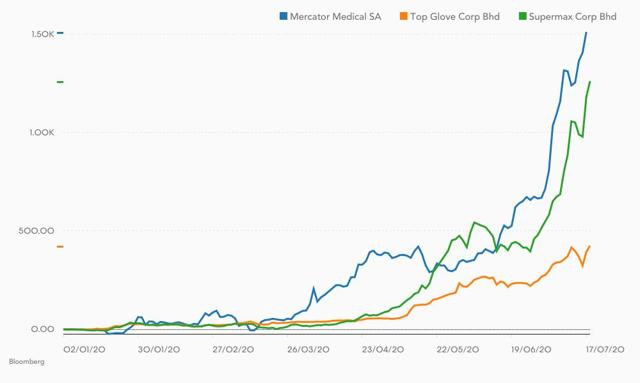
Task: Toggle Mercator Medical SA legend label
Action: tap(336, 17)
